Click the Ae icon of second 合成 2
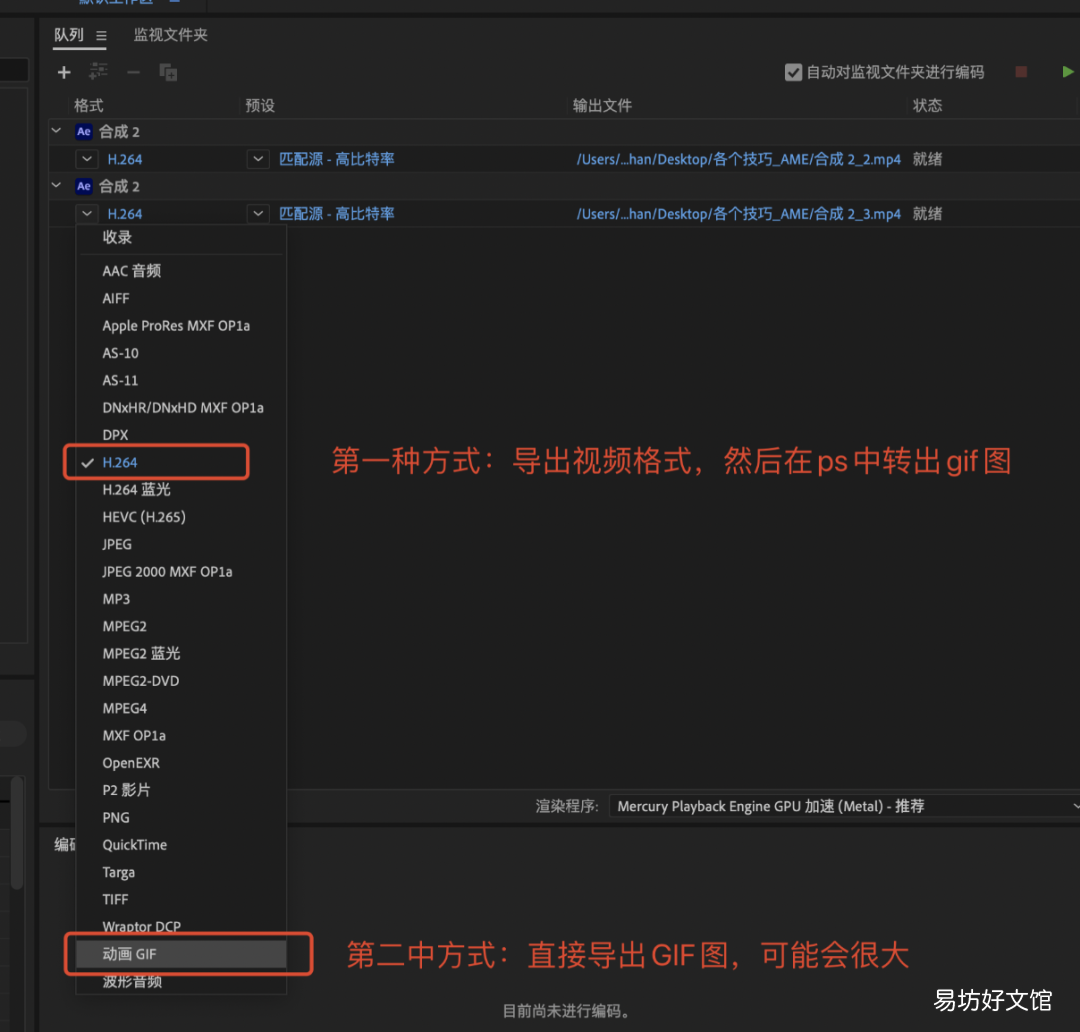This screenshot has height=1032, width=1080. [x=84, y=186]
